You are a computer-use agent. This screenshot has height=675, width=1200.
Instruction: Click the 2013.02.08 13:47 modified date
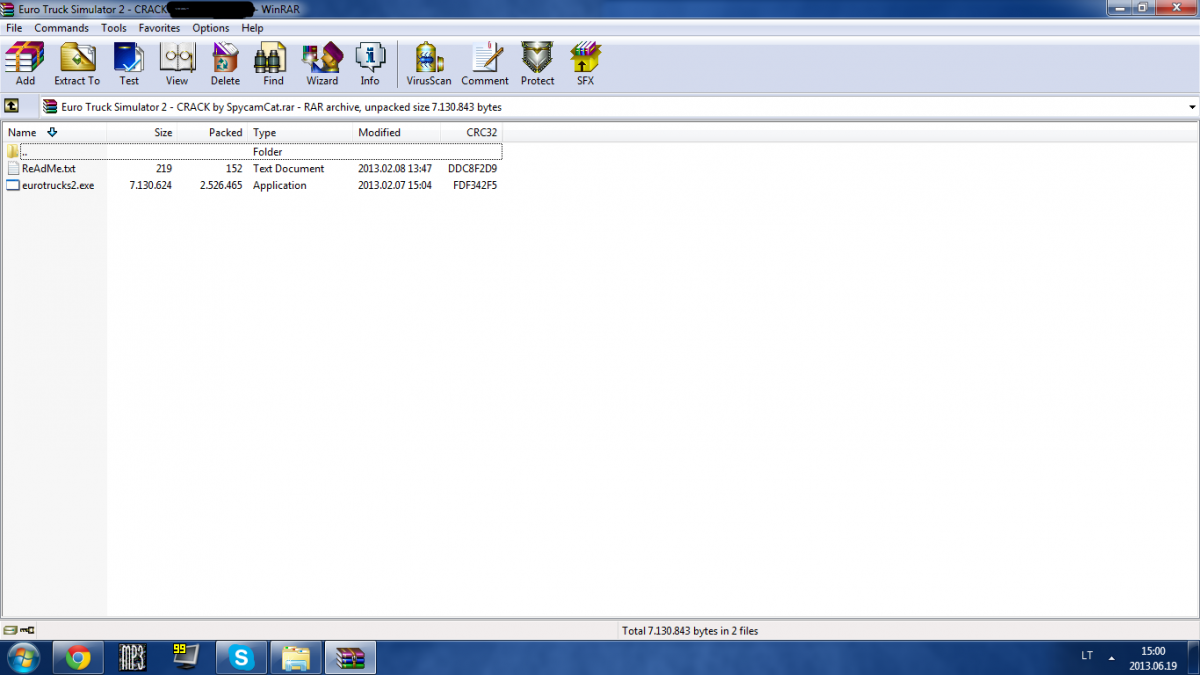pyautogui.click(x=395, y=169)
